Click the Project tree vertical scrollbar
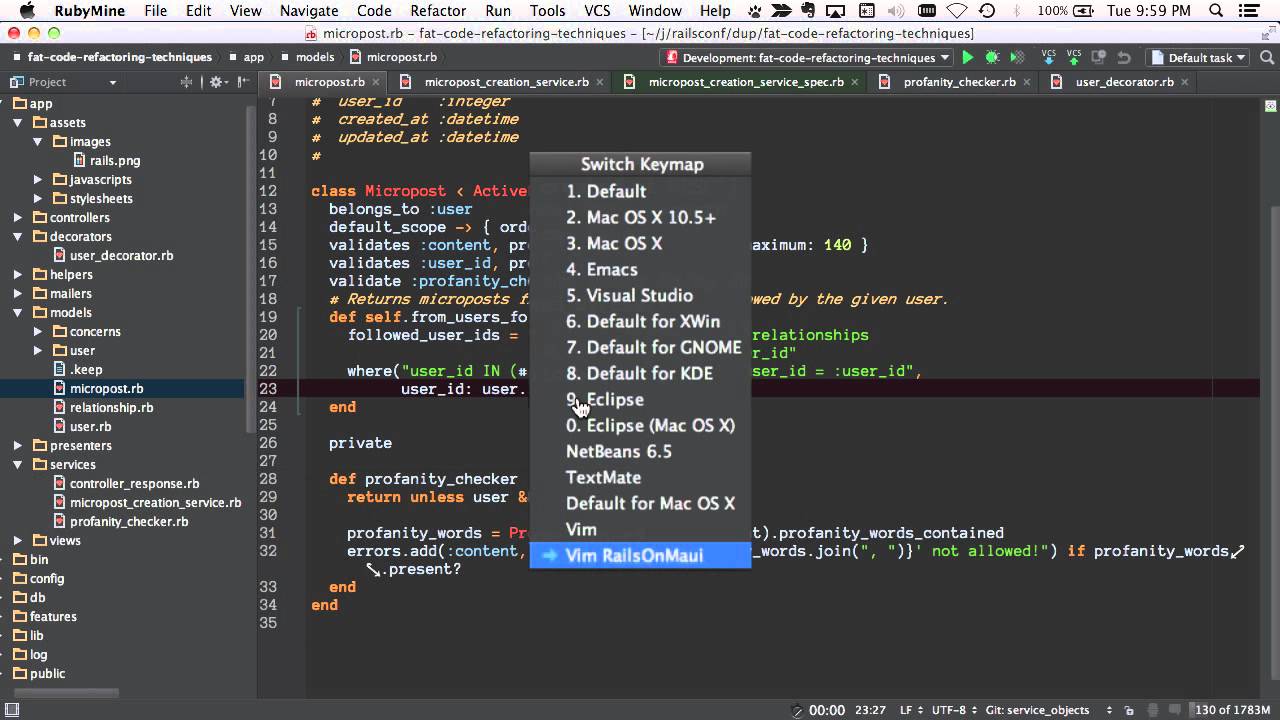 tap(251, 270)
